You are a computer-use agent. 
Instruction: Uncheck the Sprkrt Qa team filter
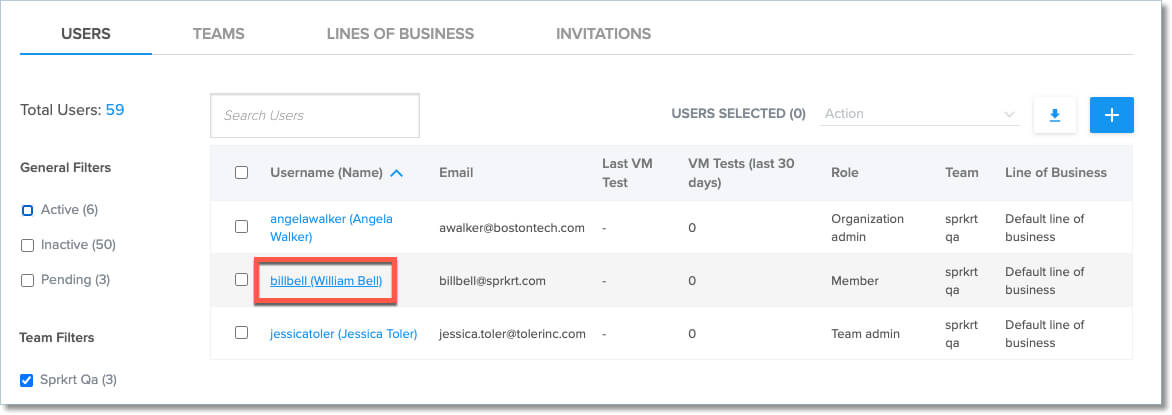pos(28,380)
